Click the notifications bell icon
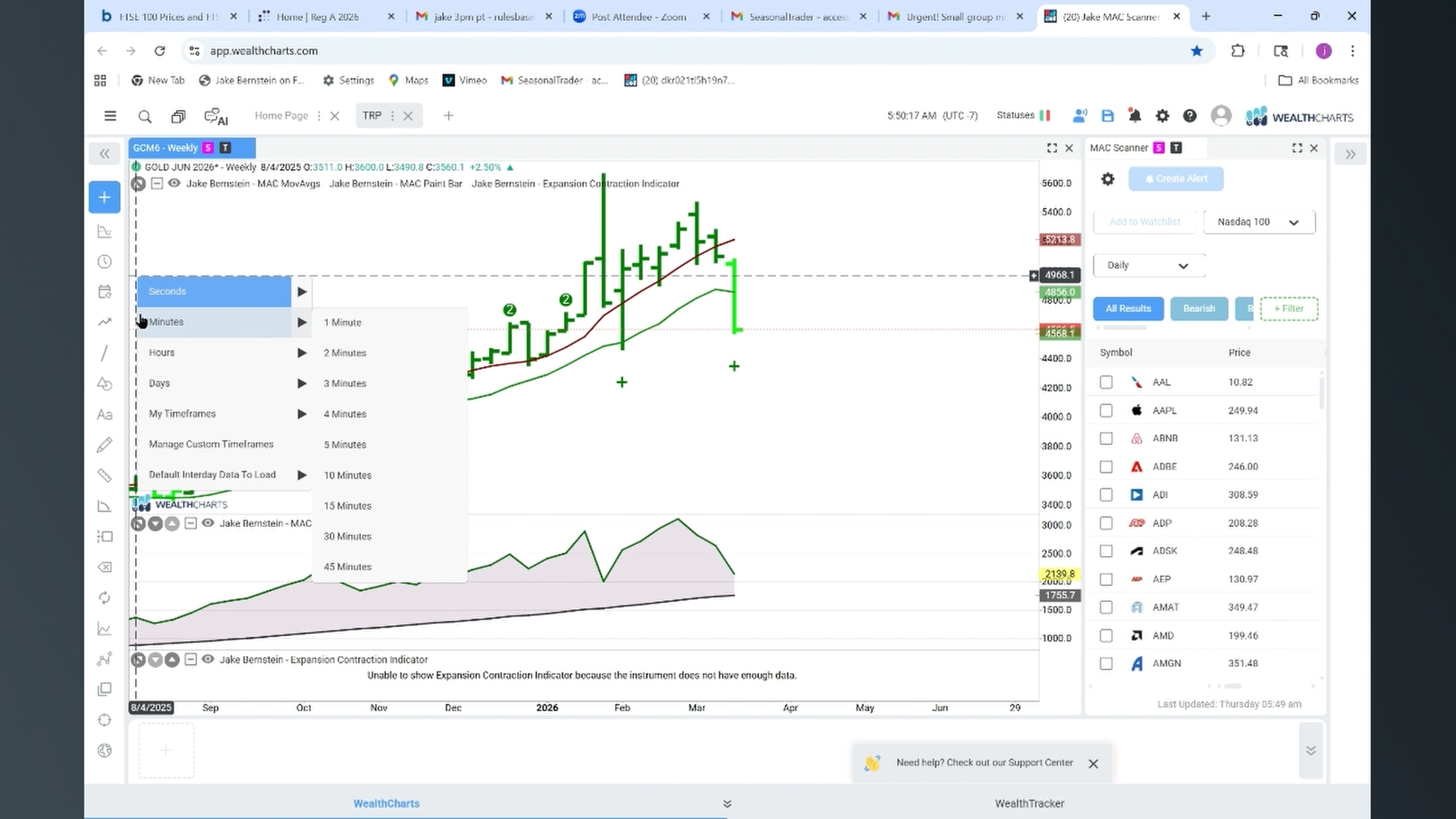 tap(1134, 116)
